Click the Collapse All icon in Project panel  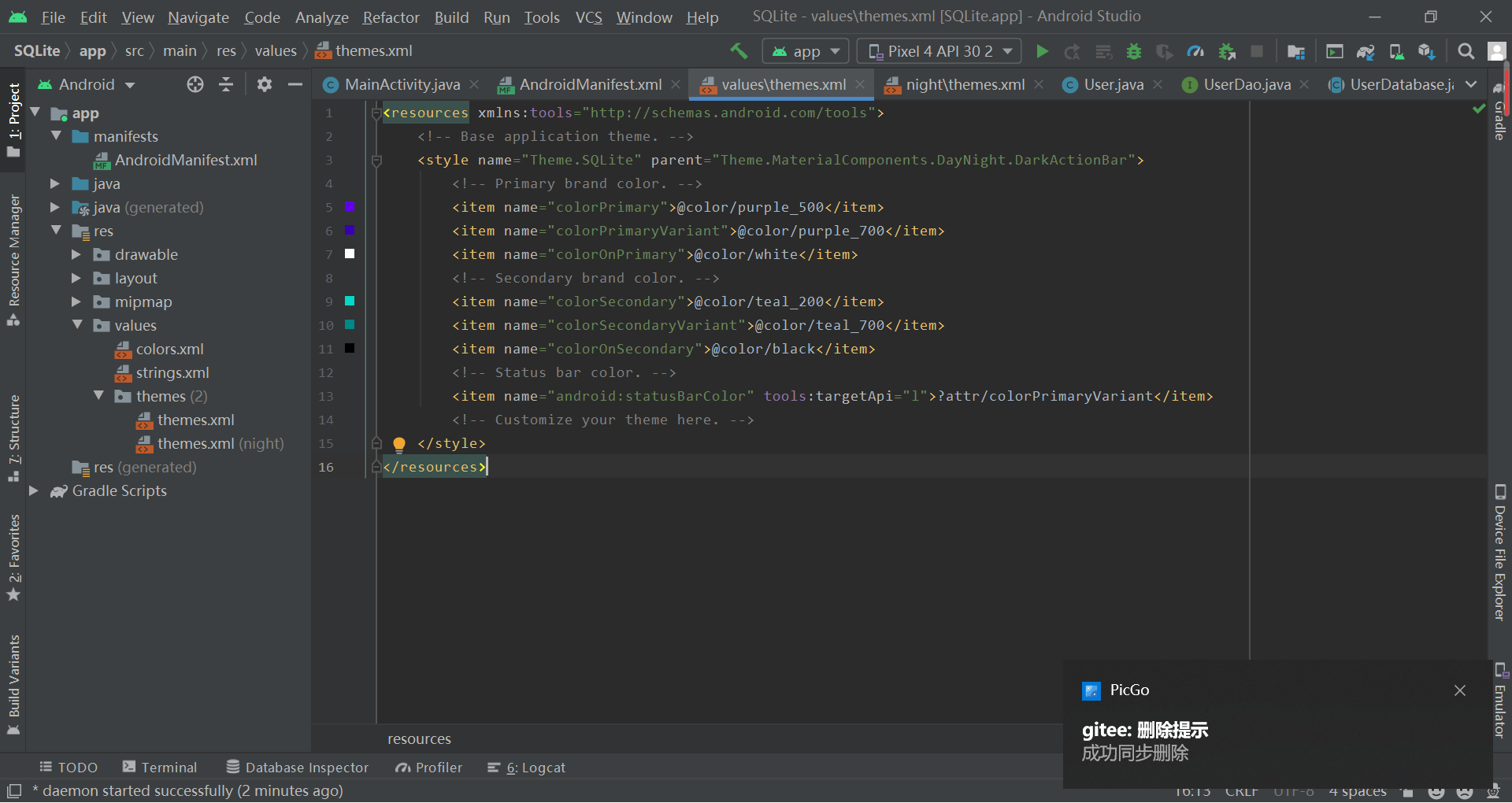tap(226, 84)
